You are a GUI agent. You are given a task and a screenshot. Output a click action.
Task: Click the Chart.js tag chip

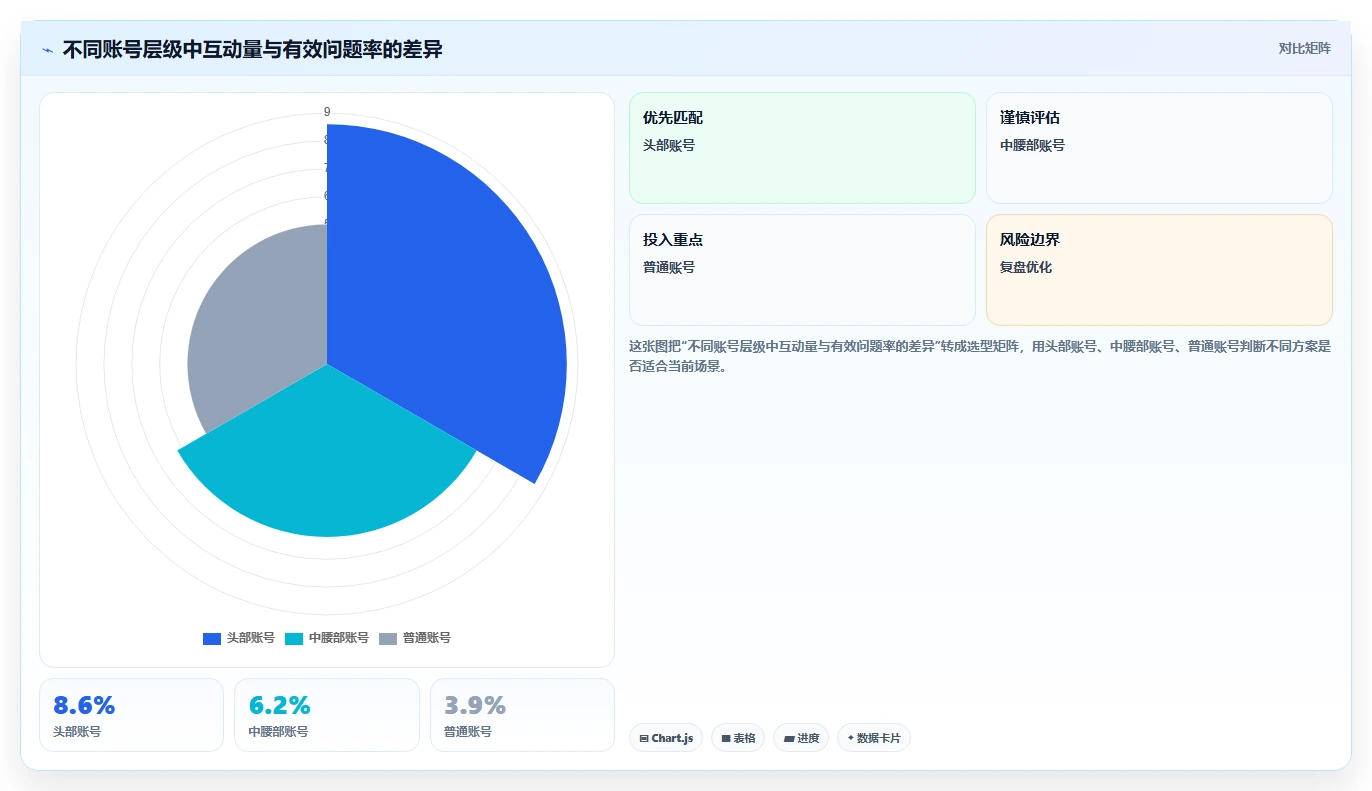point(666,738)
